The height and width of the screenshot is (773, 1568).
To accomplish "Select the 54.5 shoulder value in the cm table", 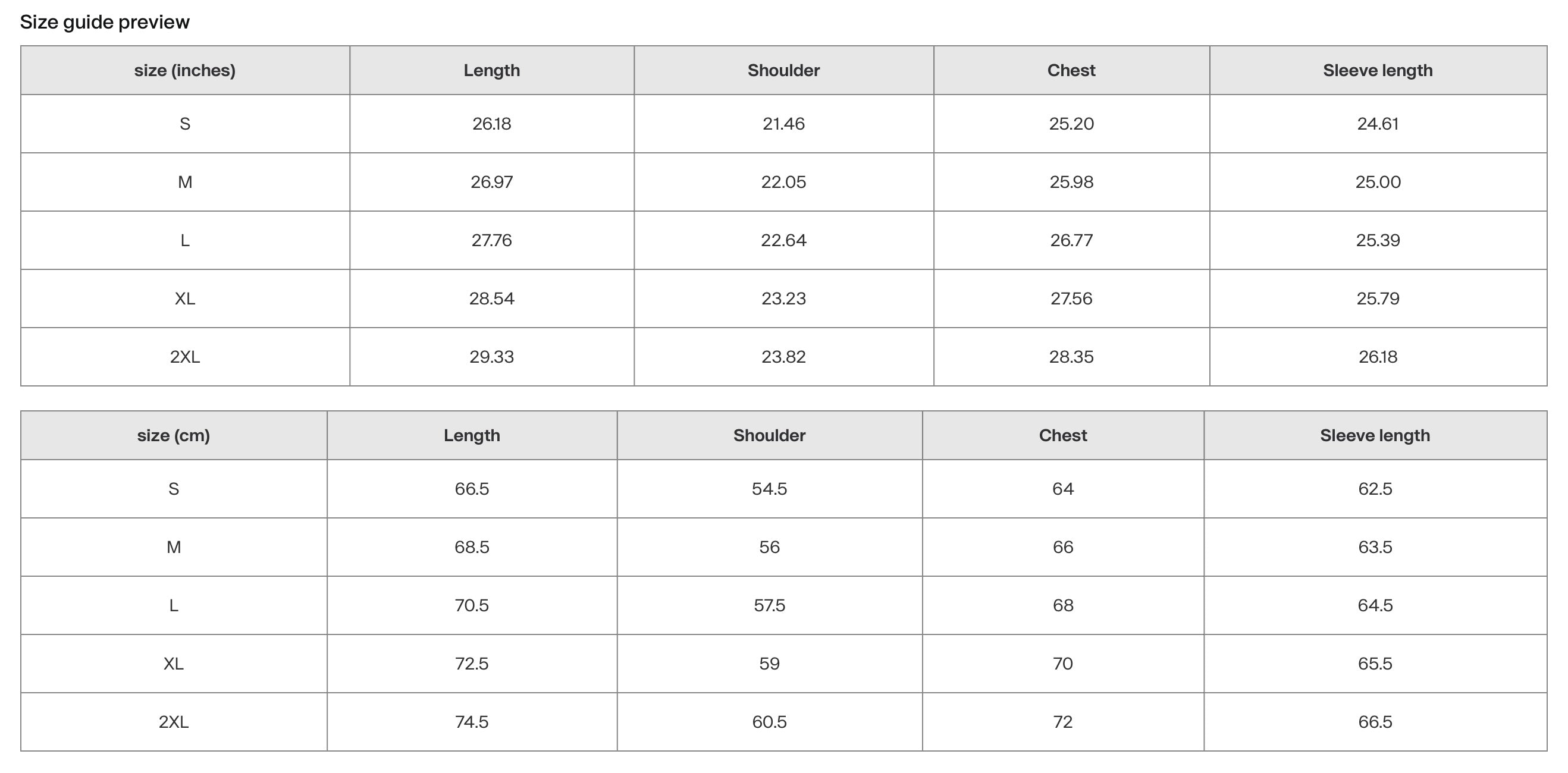I will click(x=769, y=489).
